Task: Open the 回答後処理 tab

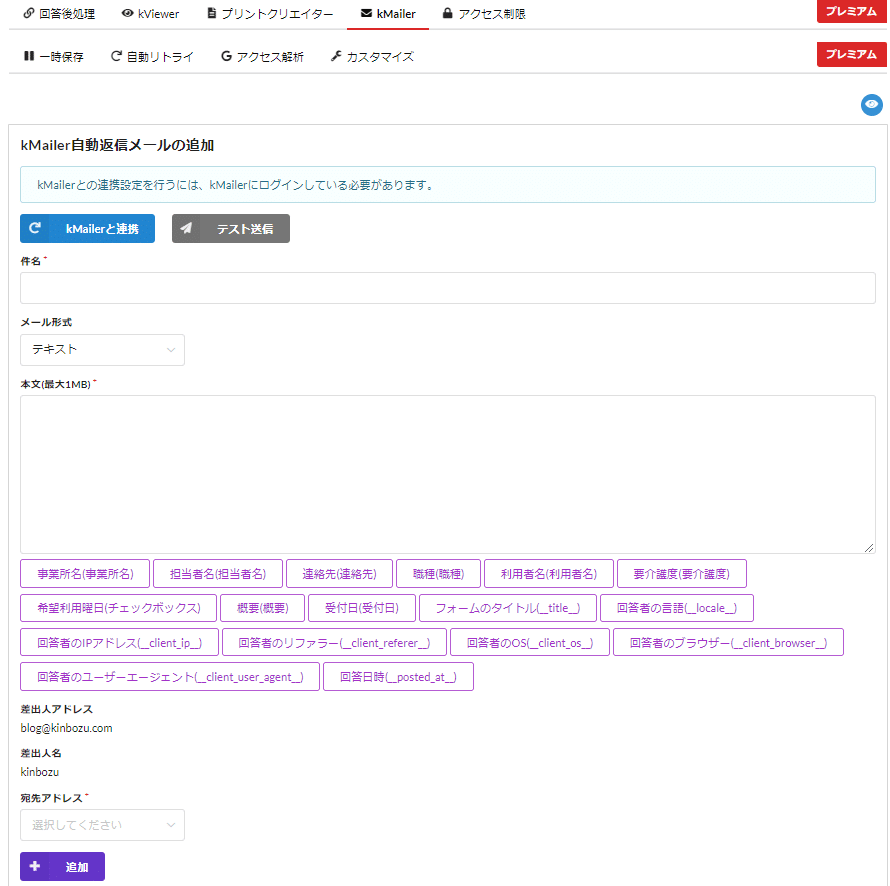Action: (59, 14)
